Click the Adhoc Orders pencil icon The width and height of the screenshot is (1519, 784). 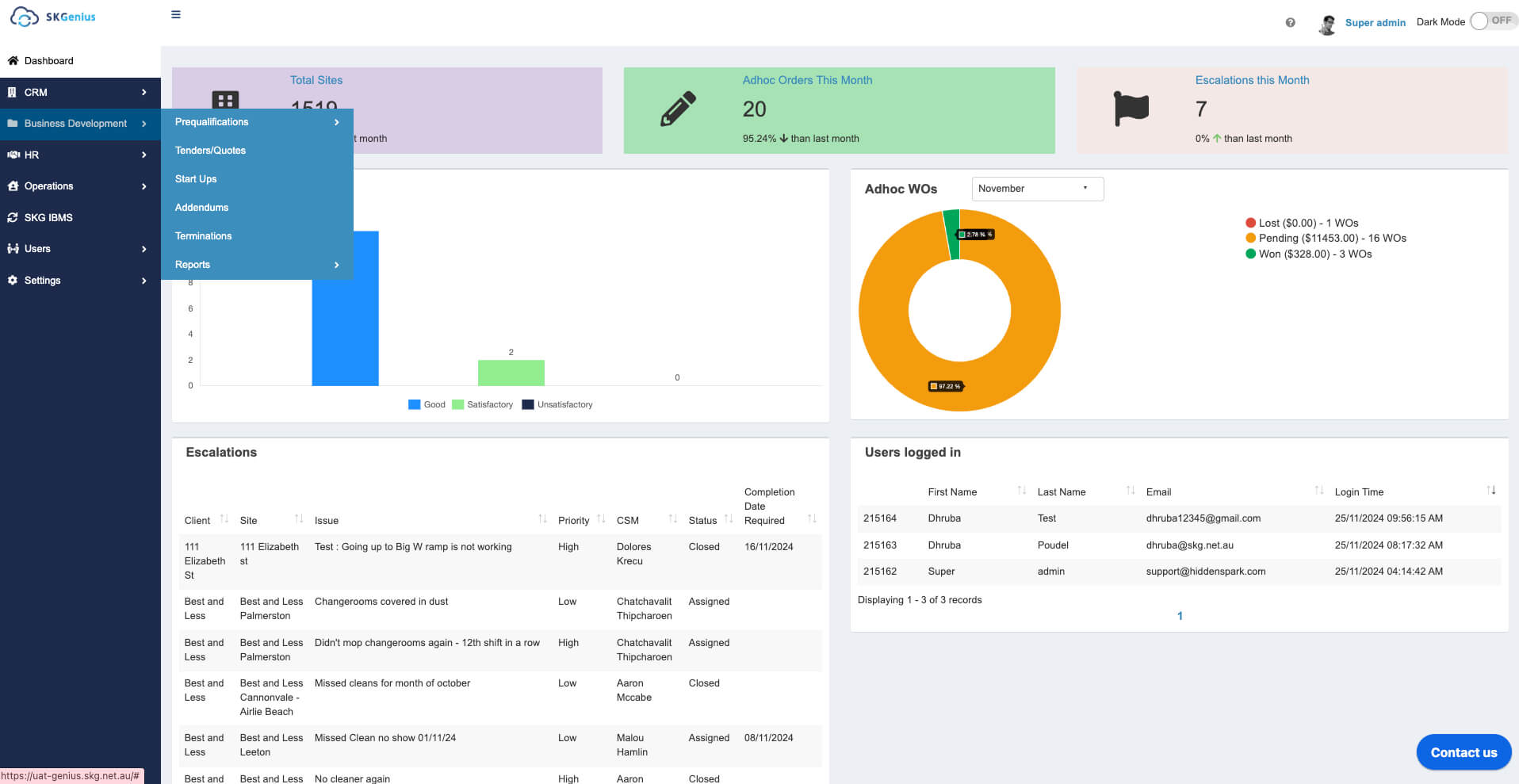(678, 109)
